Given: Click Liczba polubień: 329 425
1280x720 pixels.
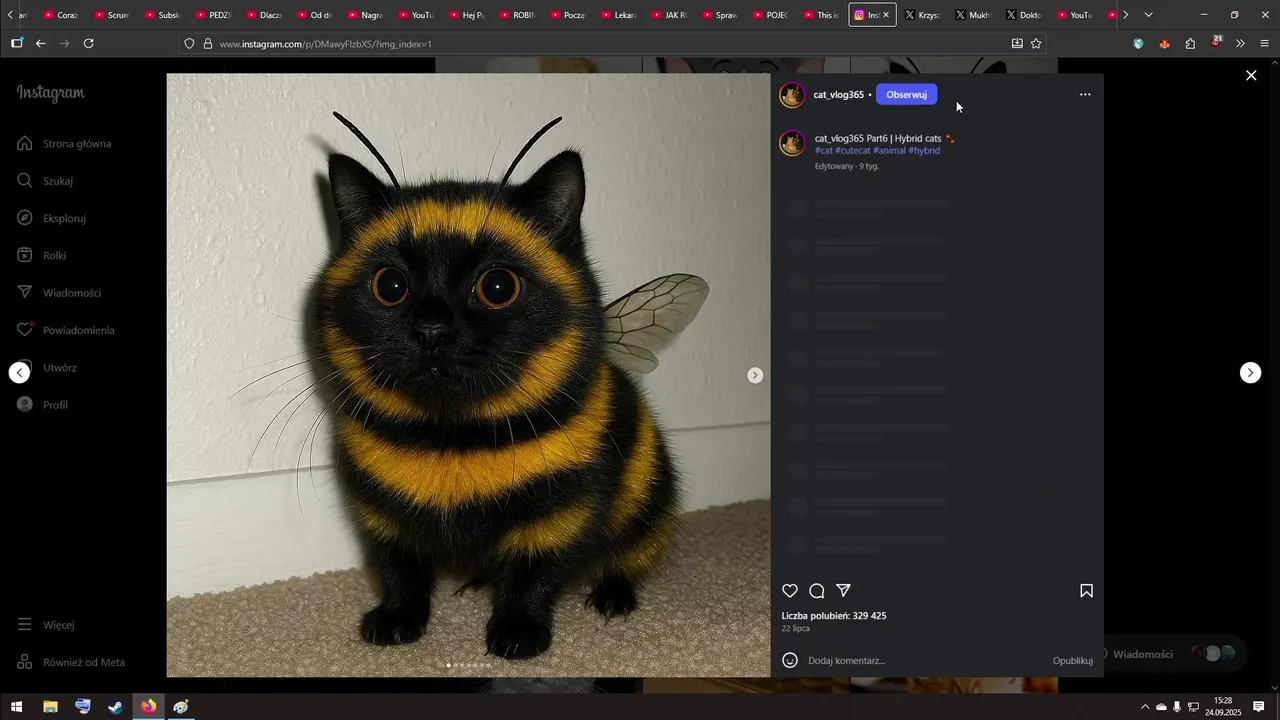Looking at the screenshot, I should (834, 616).
